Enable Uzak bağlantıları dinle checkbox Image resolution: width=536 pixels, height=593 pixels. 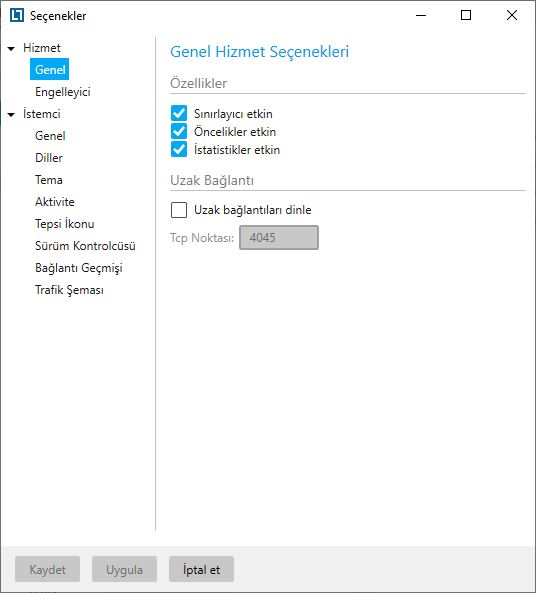point(179,210)
